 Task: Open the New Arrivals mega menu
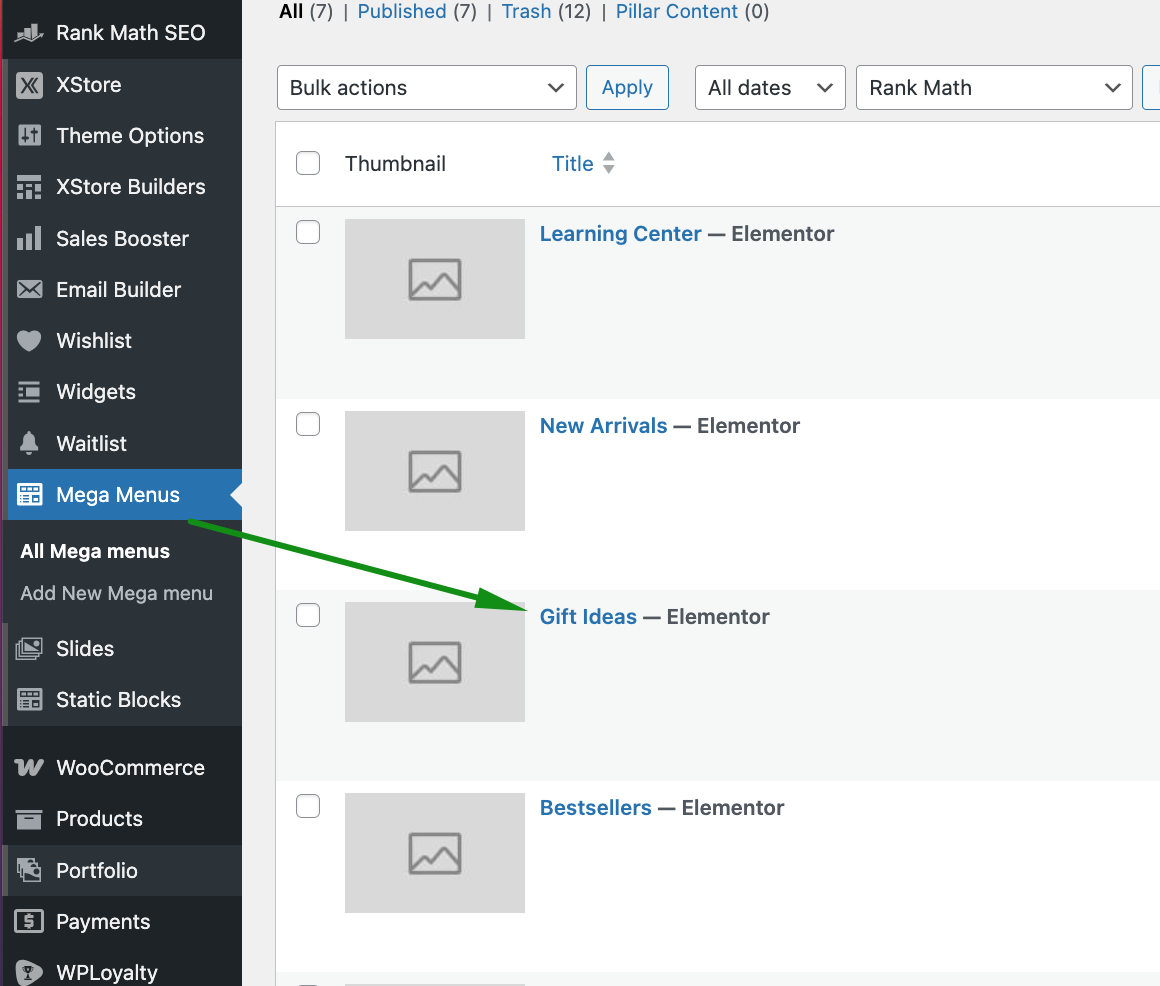pyautogui.click(x=603, y=426)
